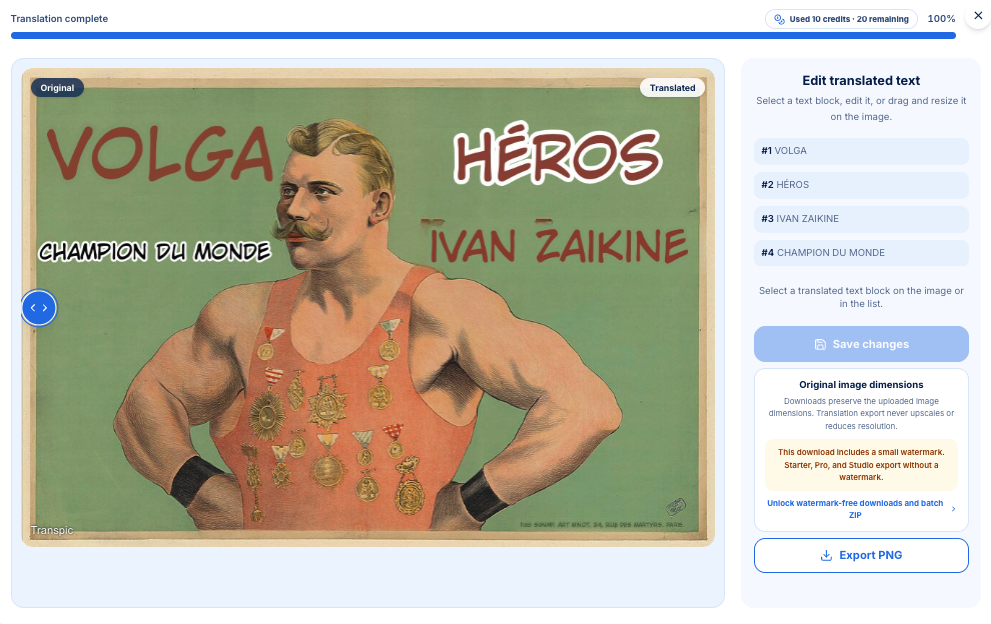Click the Edit translated text heading
Image resolution: width=991 pixels, height=624 pixels.
861,81
